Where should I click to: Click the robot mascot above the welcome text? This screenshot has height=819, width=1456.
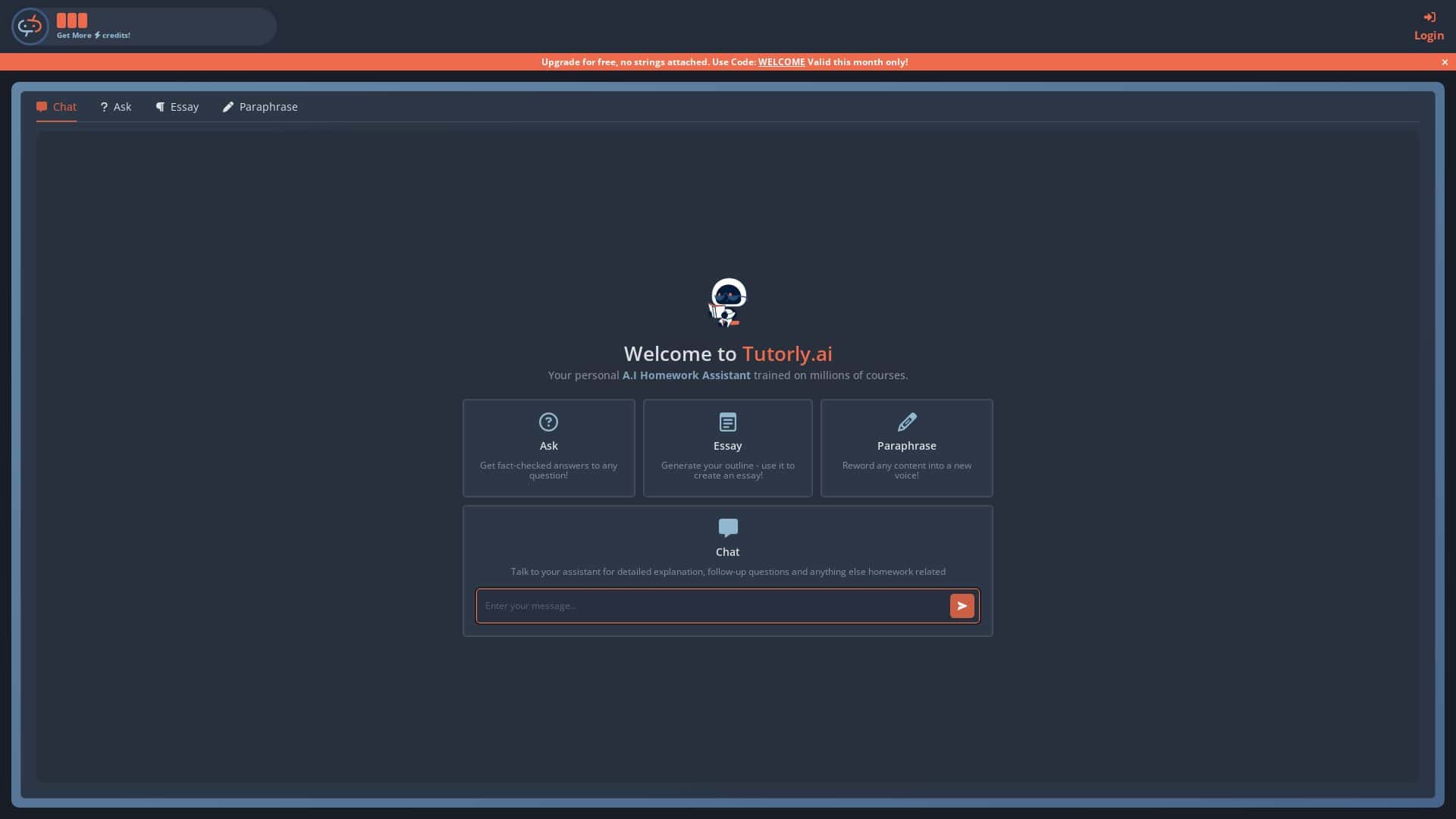[x=727, y=303]
